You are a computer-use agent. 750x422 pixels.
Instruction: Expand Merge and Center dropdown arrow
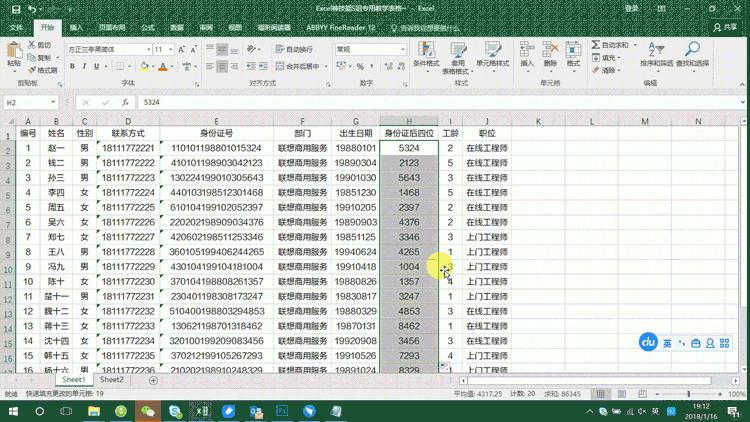tap(326, 66)
